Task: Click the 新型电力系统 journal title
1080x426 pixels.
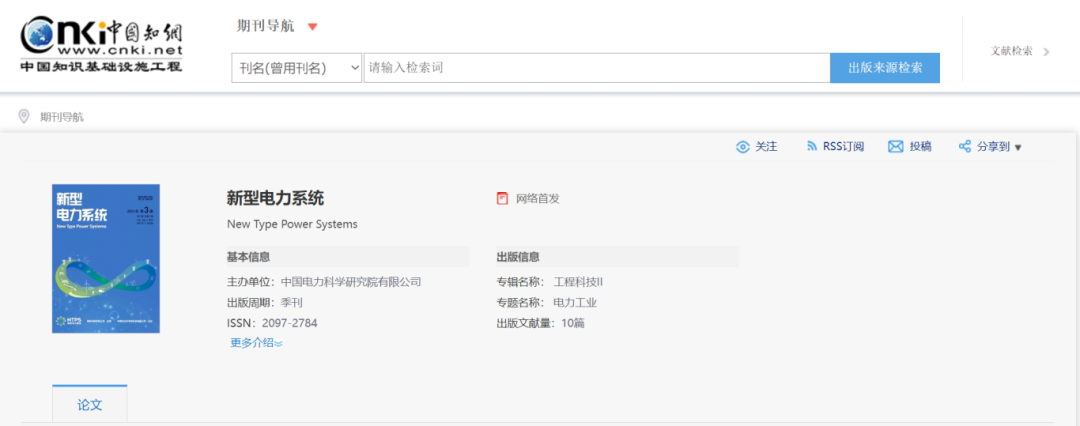Action: pyautogui.click(x=276, y=199)
